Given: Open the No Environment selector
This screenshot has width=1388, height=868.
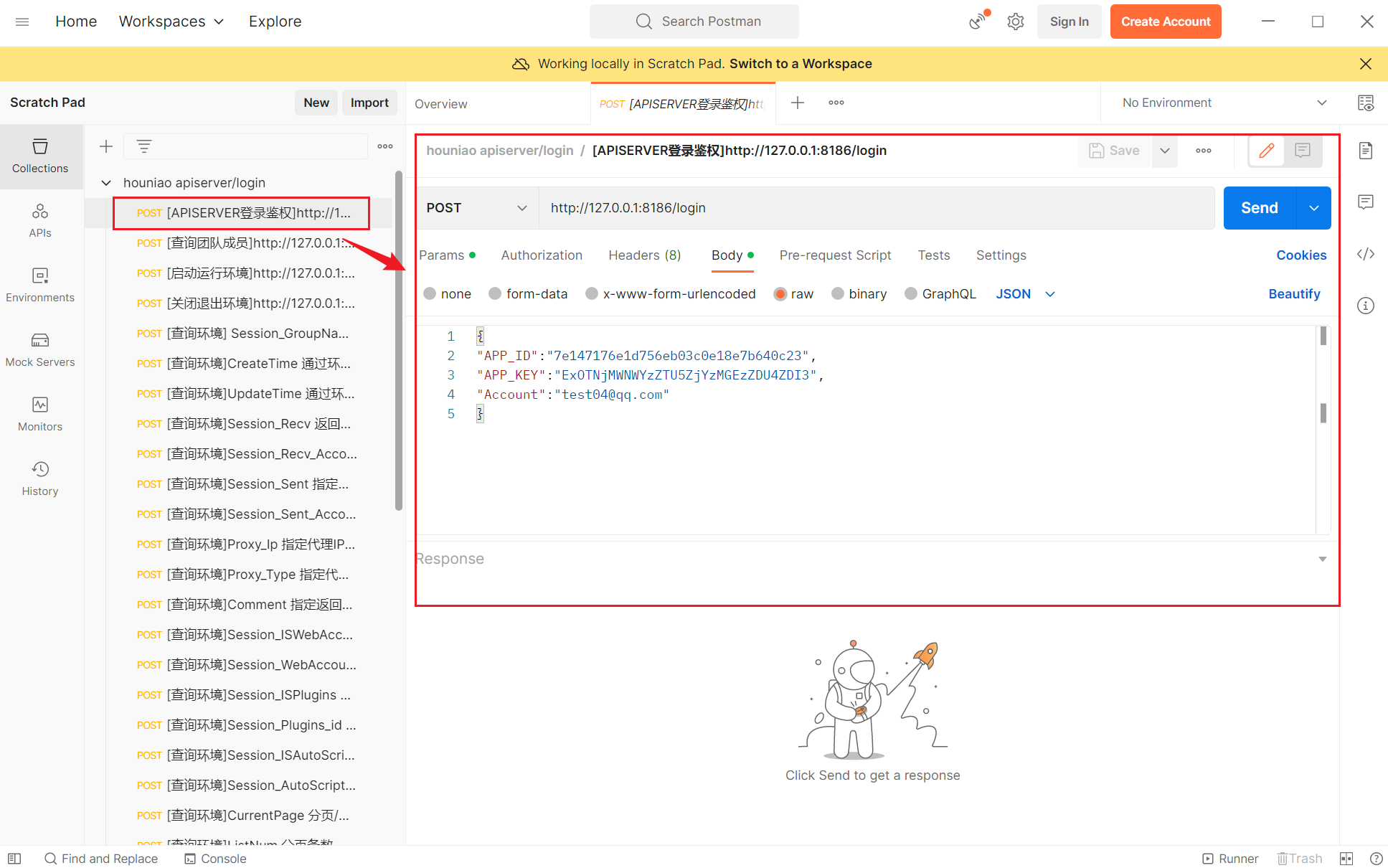Looking at the screenshot, I should (1224, 103).
